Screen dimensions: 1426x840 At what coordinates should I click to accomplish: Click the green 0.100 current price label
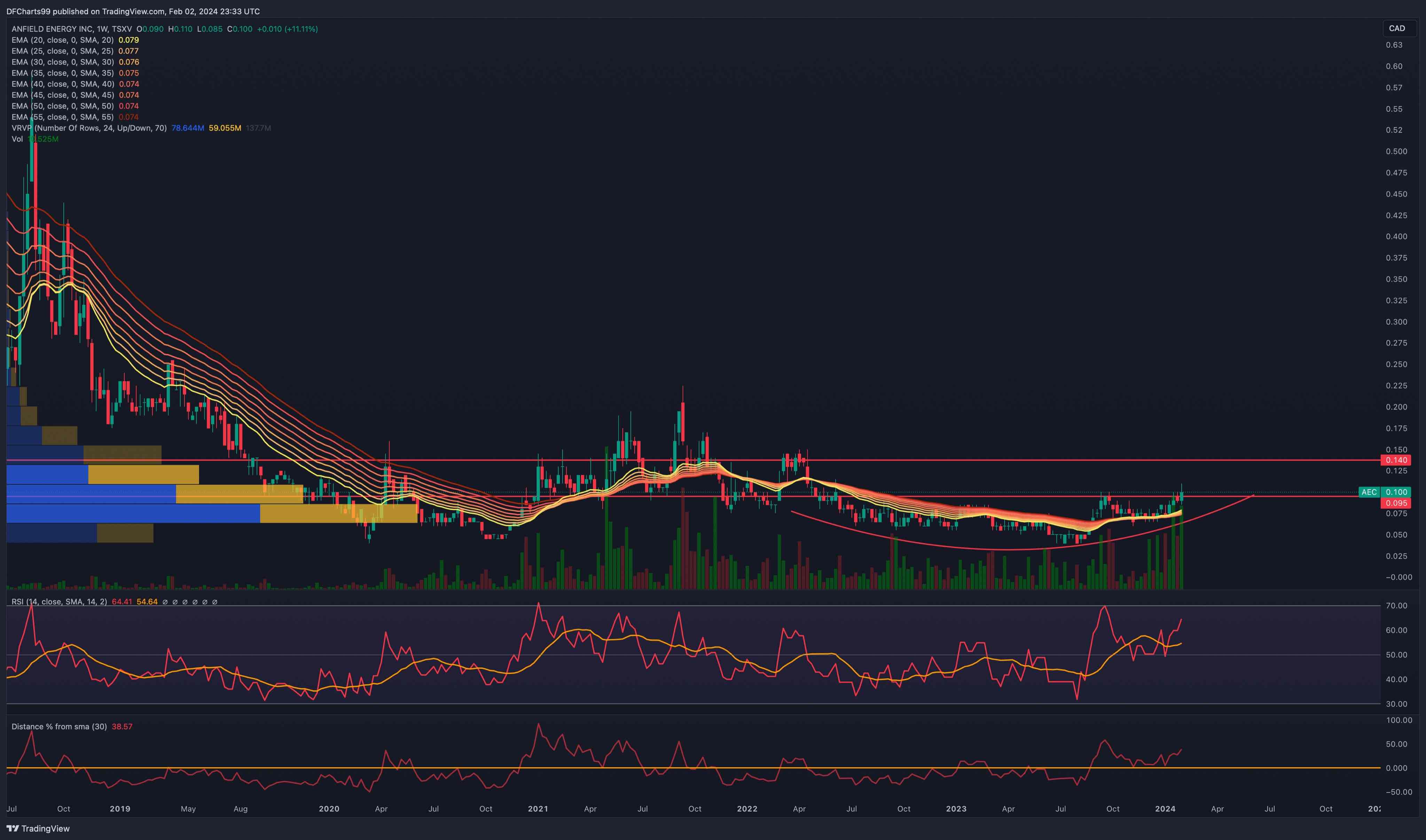1396,492
